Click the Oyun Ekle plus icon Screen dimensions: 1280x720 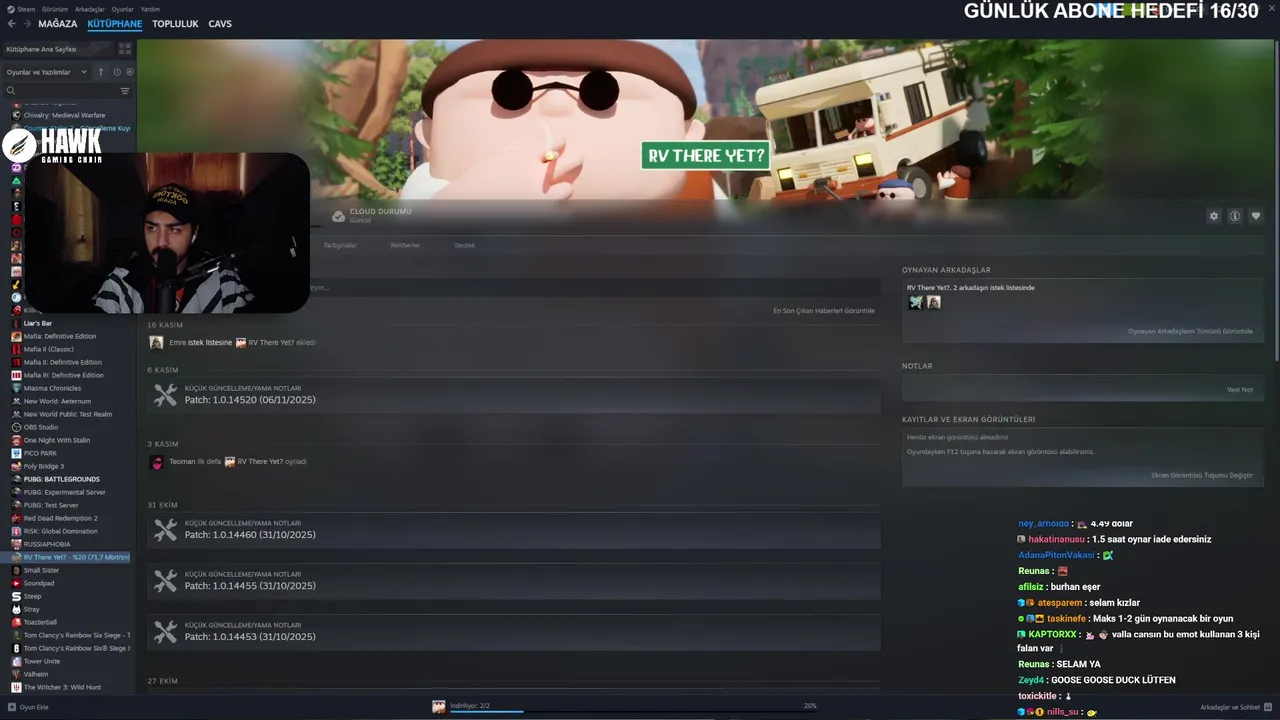(12, 707)
